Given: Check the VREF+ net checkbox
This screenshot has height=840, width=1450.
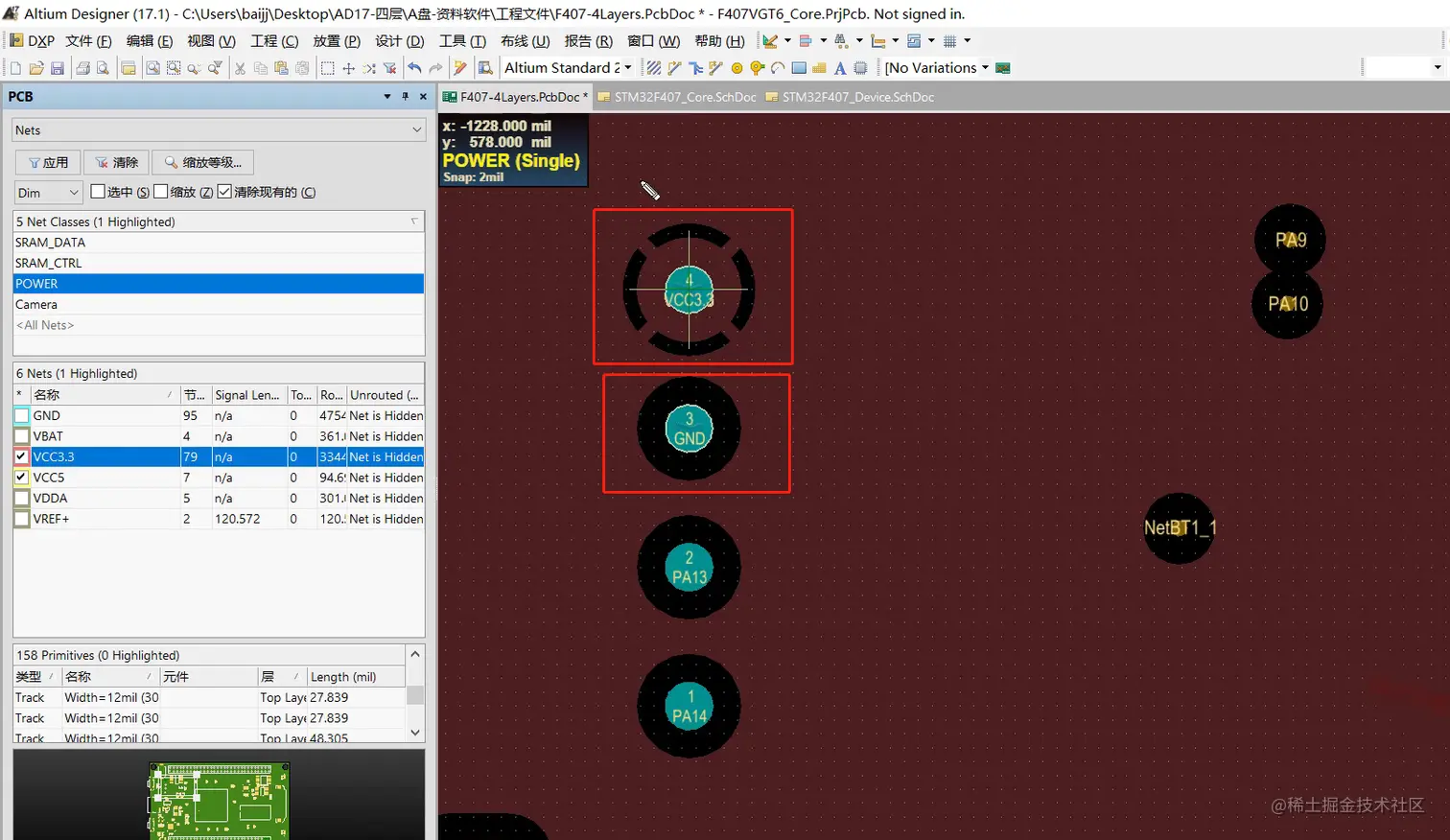Looking at the screenshot, I should pyautogui.click(x=21, y=519).
